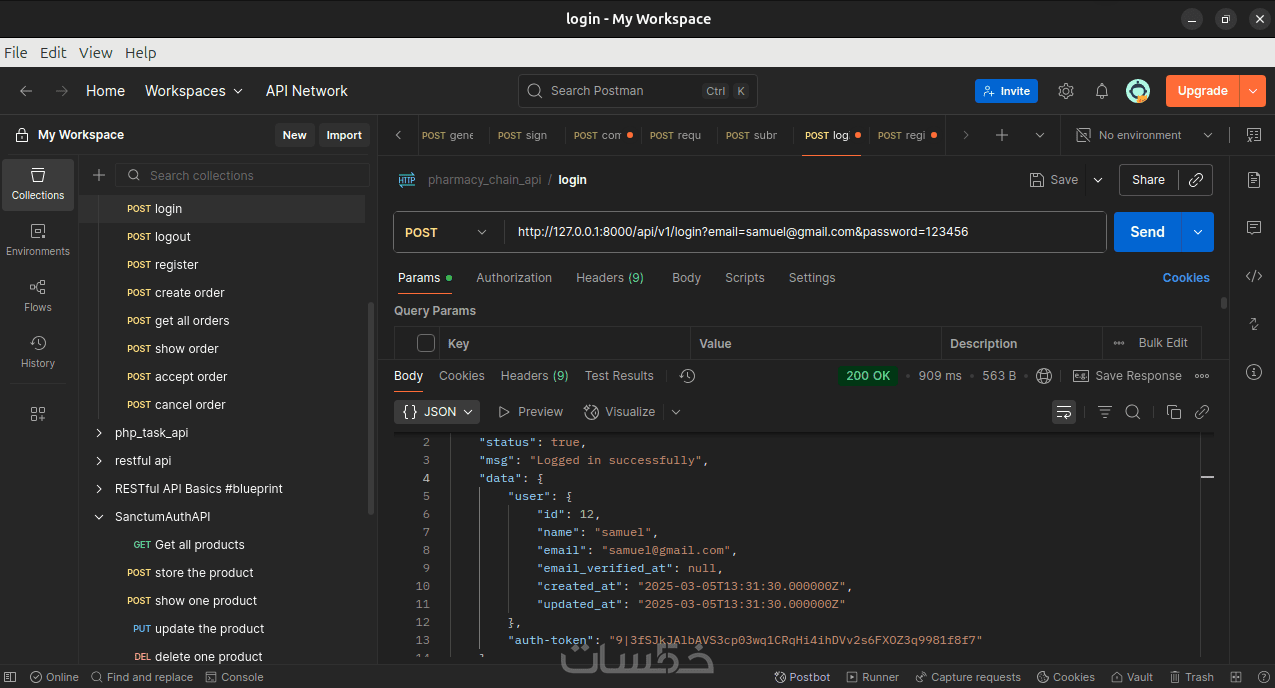Switch to the POST regi request tab
Screen dimensions: 1275x688
coord(907,135)
